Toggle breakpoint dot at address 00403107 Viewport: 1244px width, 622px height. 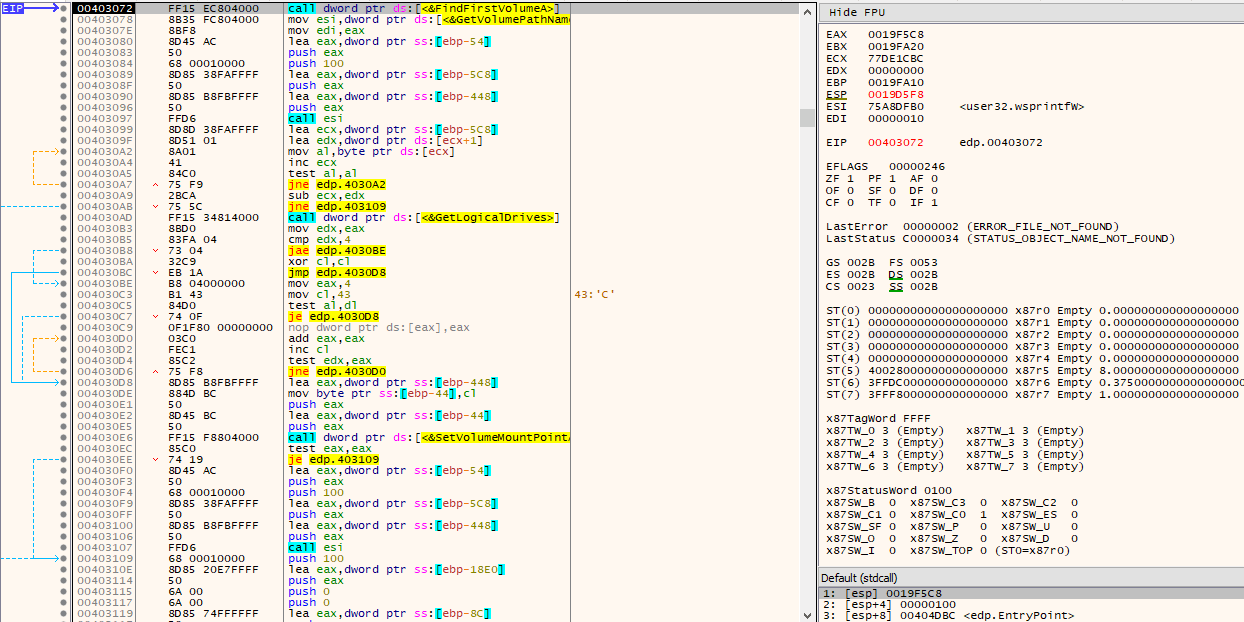coord(65,547)
